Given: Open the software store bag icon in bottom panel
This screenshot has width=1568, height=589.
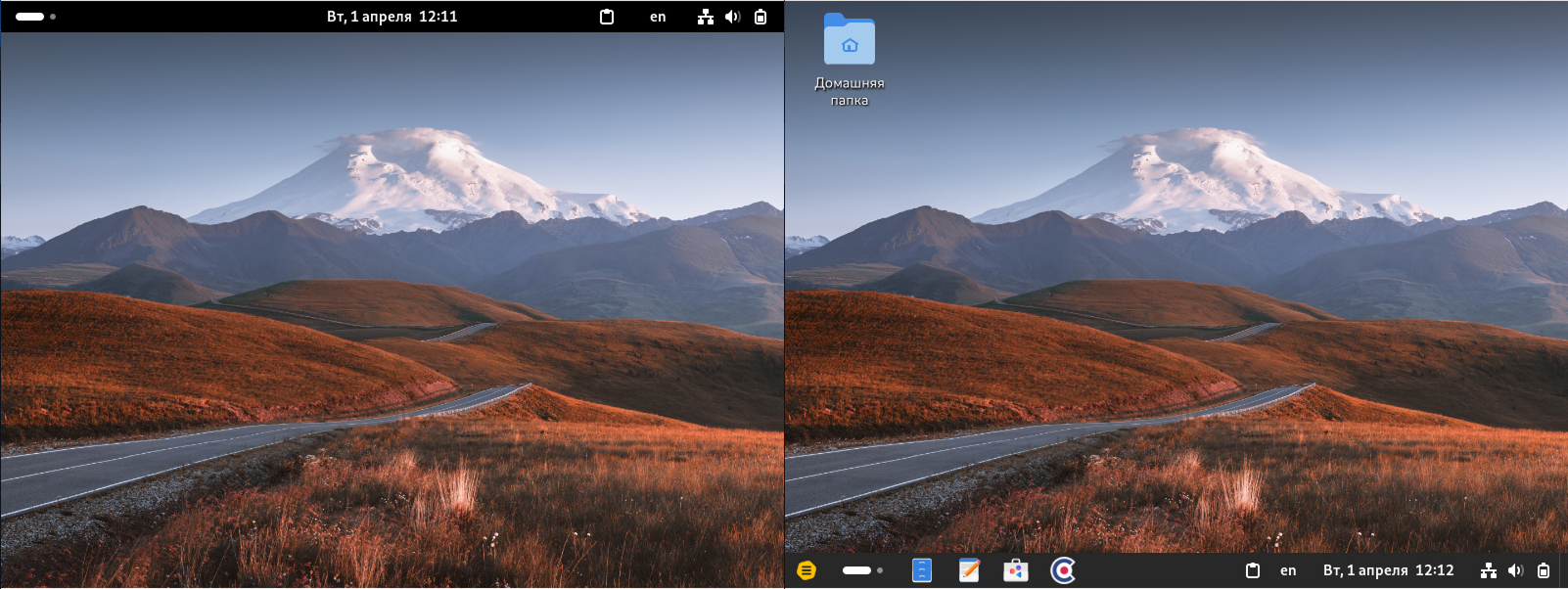Looking at the screenshot, I should [1016, 570].
